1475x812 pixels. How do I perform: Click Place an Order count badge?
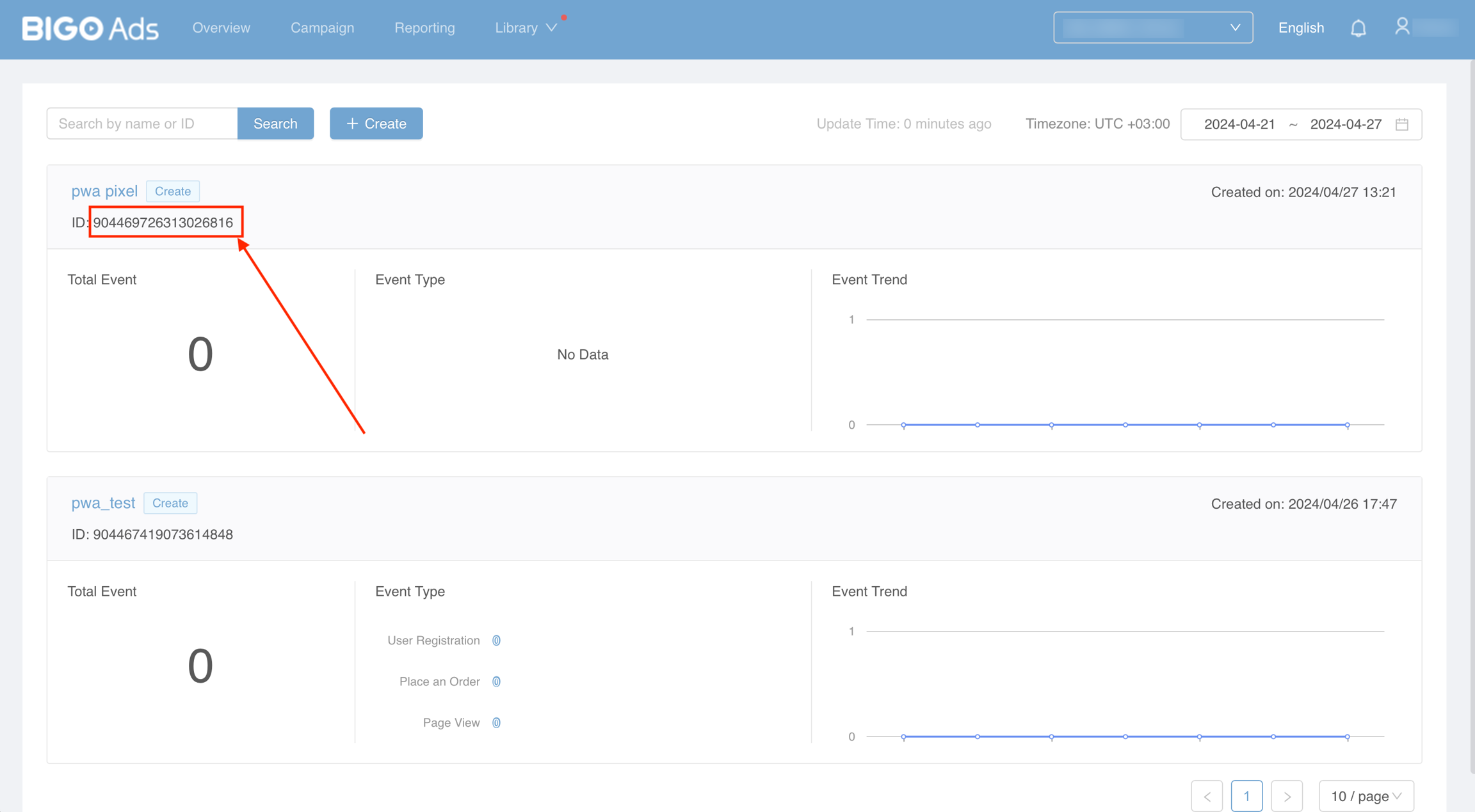496,681
